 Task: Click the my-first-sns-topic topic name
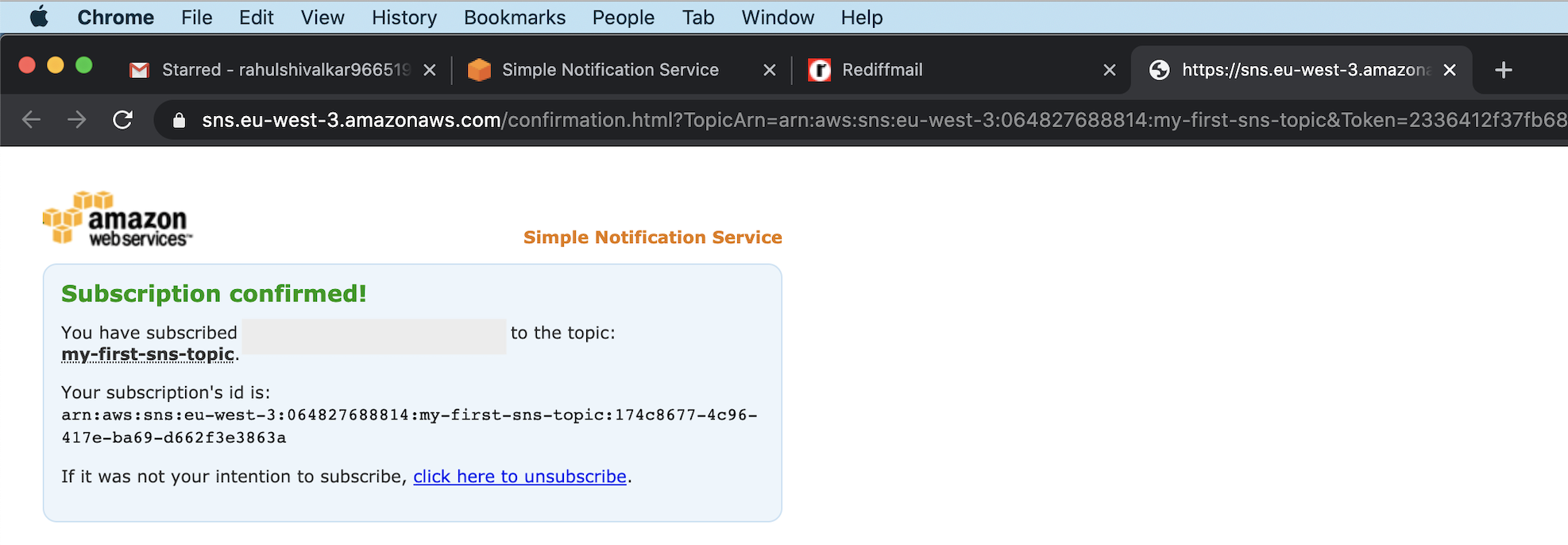pos(148,354)
